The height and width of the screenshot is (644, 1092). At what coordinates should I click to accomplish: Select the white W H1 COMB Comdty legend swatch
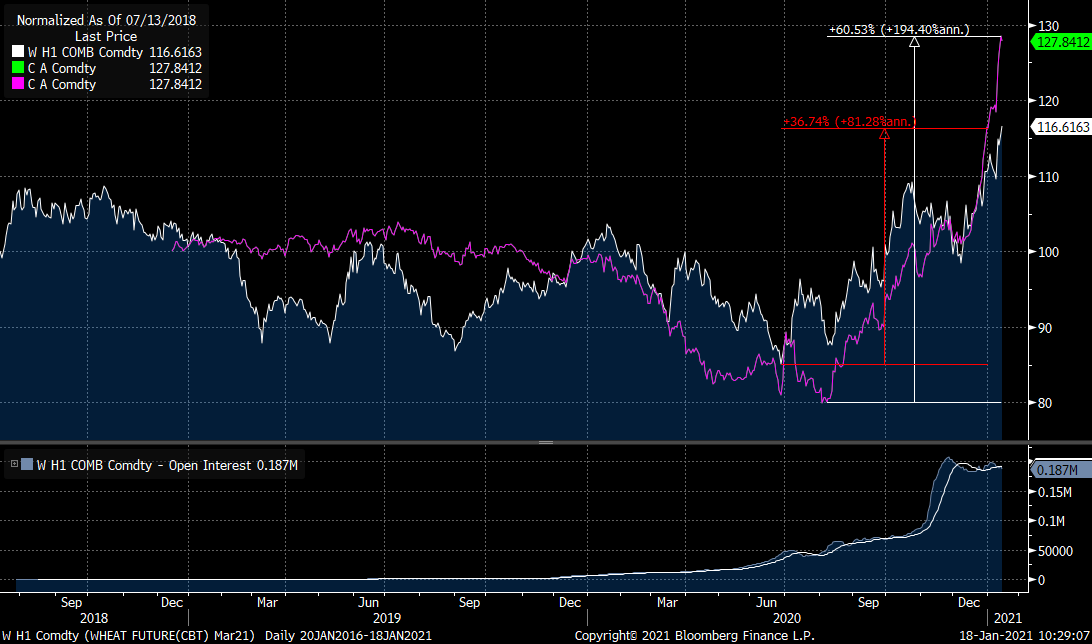18,51
